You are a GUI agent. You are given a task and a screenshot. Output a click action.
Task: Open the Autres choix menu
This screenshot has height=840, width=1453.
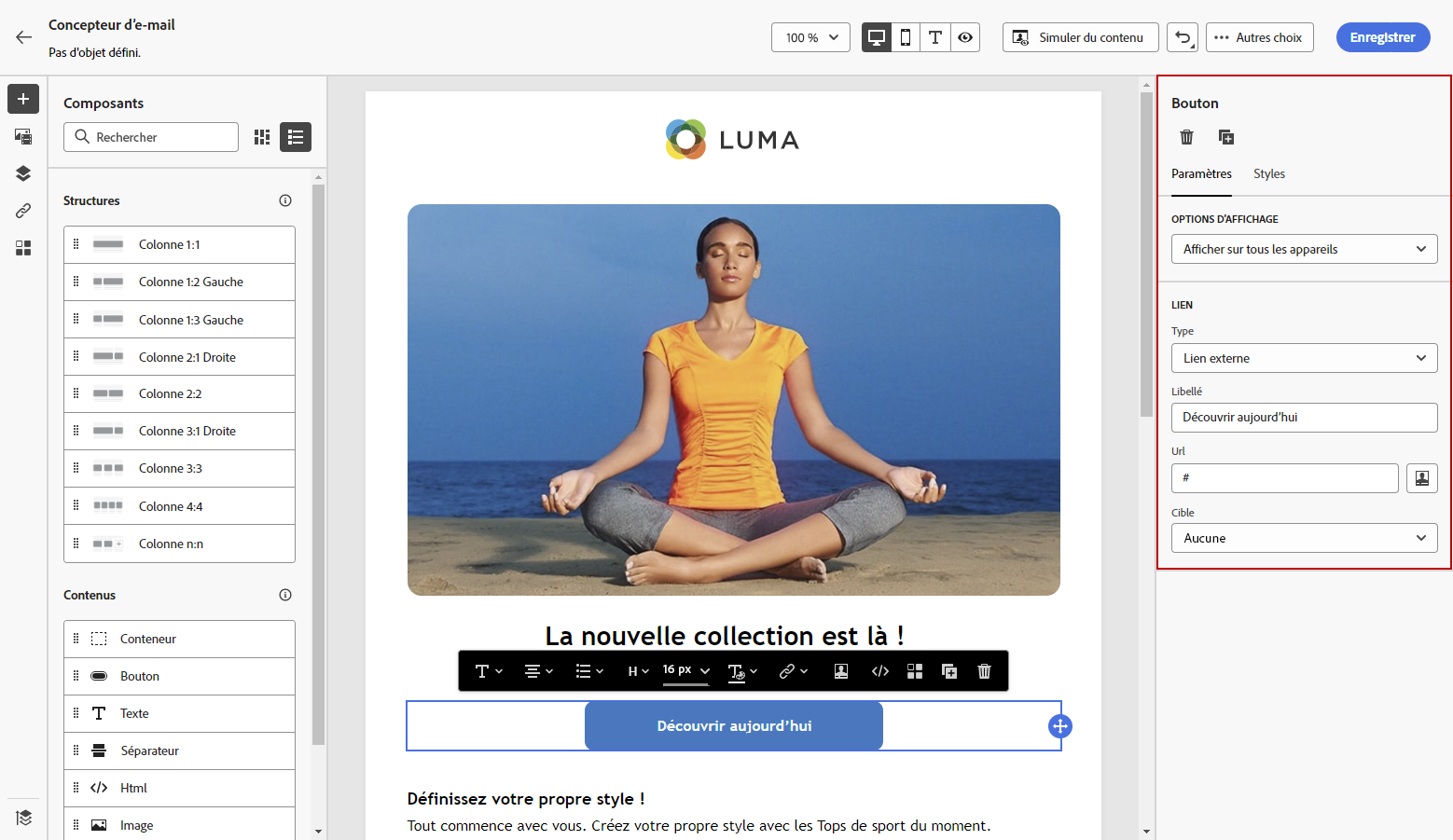pyautogui.click(x=1259, y=37)
